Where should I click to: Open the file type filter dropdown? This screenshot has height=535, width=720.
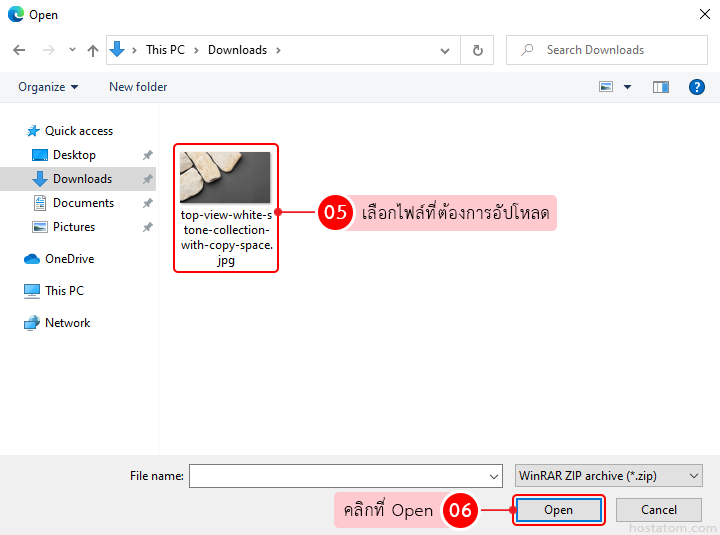point(608,476)
